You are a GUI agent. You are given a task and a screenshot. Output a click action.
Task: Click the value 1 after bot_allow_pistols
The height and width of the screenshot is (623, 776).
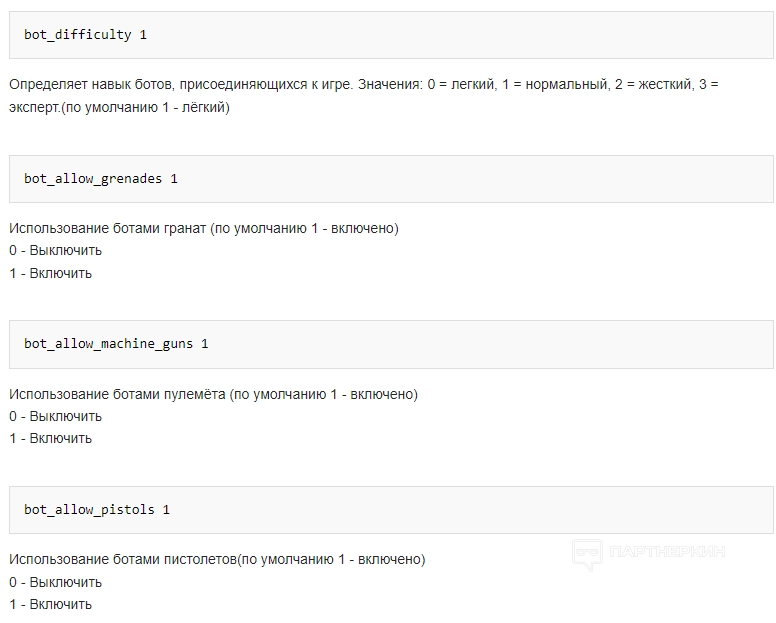tap(166, 510)
